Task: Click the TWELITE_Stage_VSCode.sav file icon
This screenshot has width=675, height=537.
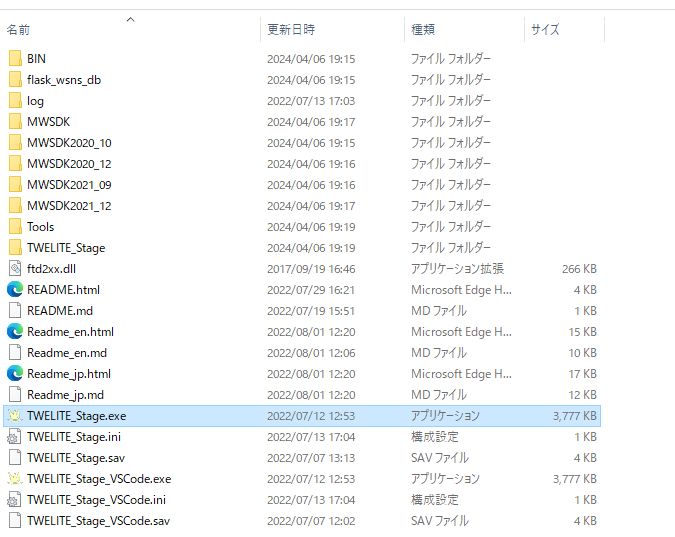Action: pos(15,521)
